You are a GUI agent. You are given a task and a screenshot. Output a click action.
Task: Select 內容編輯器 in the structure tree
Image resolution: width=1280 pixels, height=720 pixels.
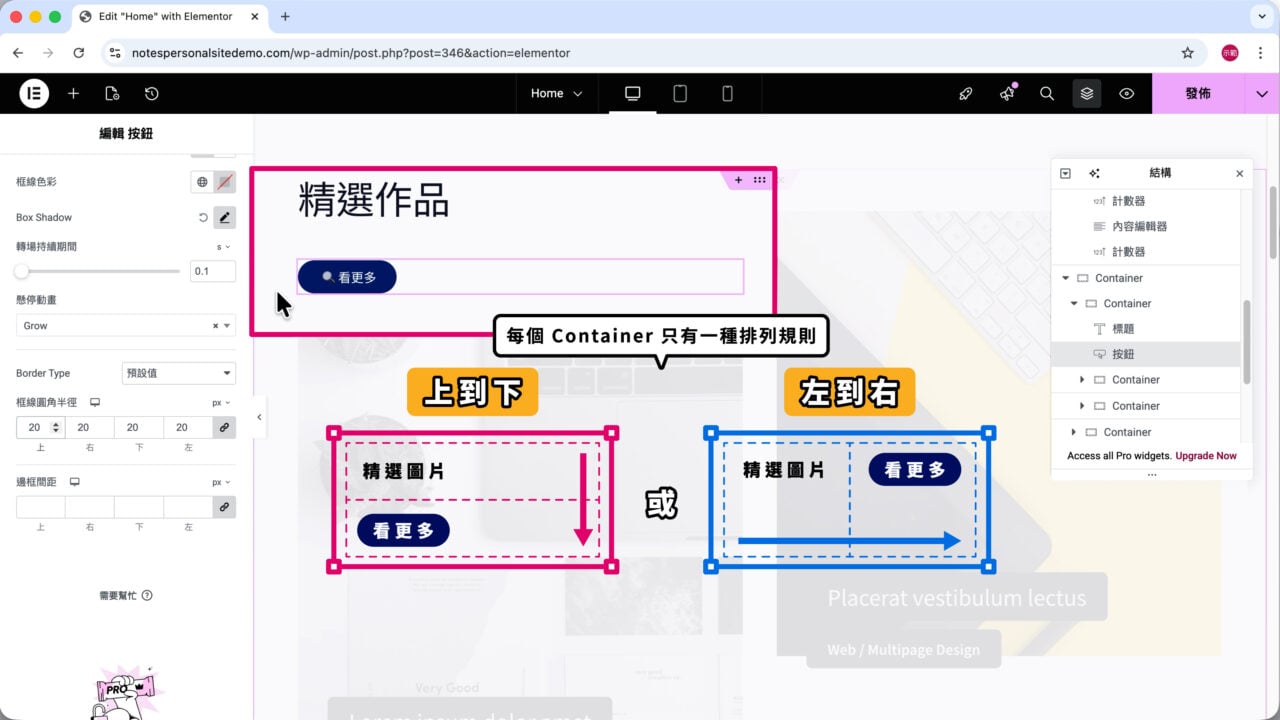click(1146, 226)
